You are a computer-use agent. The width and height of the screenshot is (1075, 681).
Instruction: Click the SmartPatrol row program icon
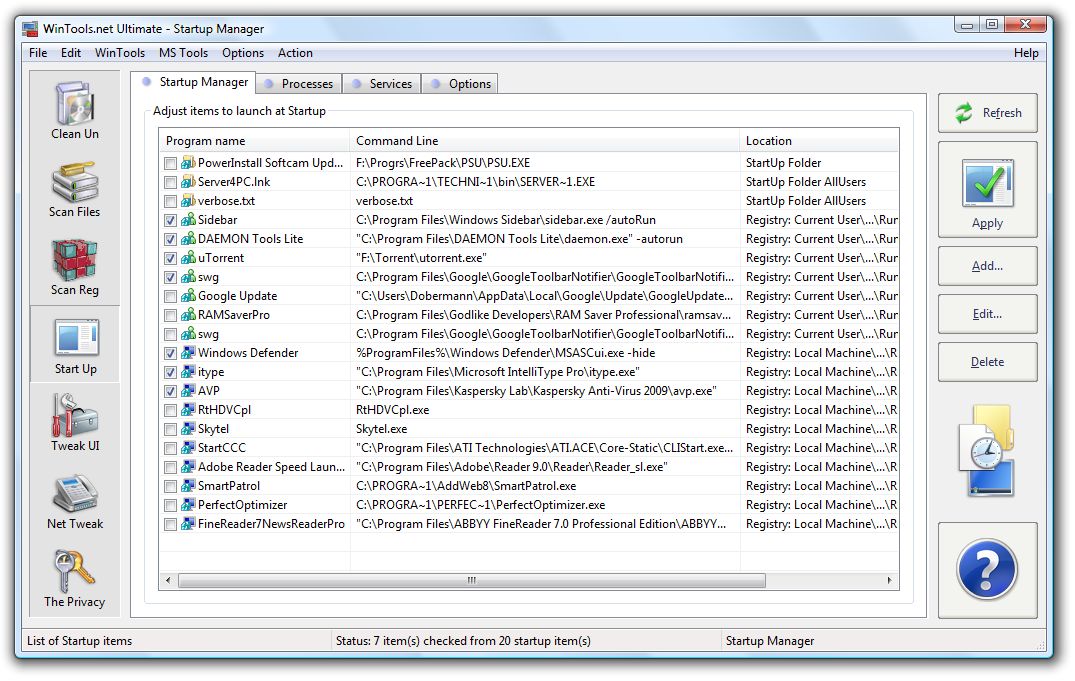(189, 486)
